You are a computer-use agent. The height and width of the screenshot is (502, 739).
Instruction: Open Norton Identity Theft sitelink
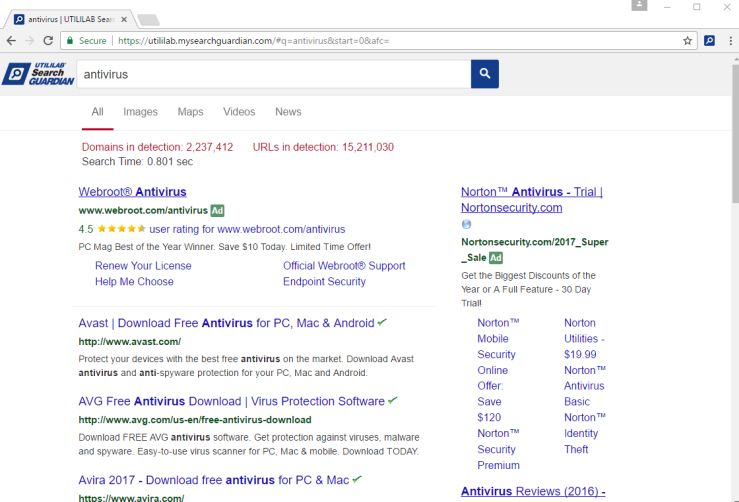(x=585, y=433)
